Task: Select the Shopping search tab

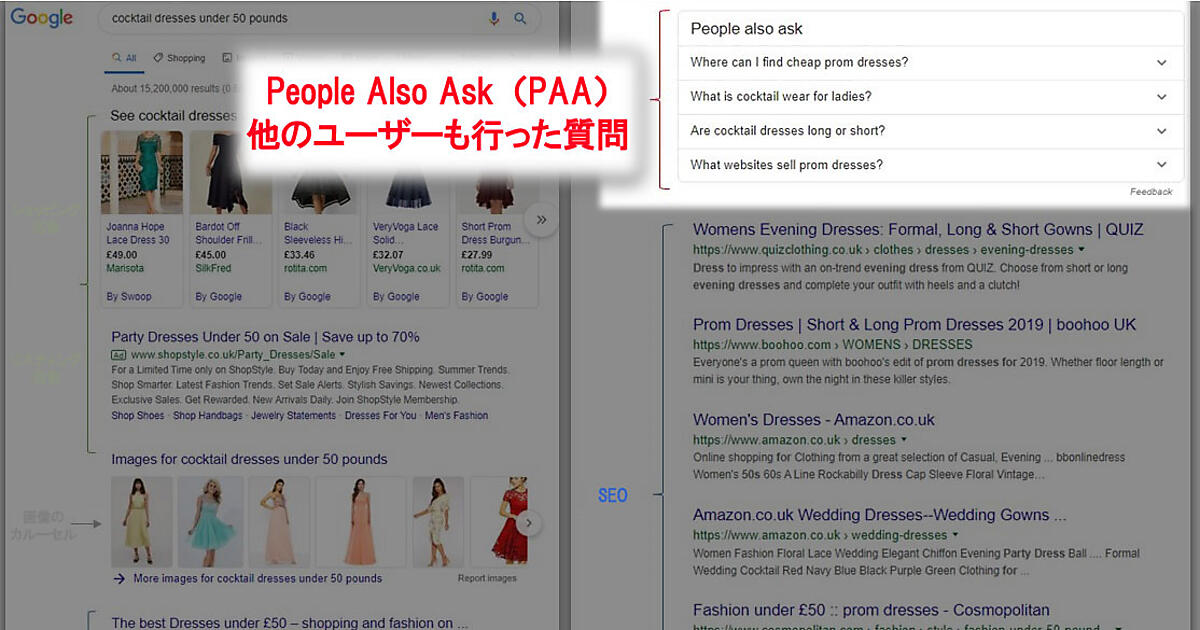Action: [x=179, y=58]
